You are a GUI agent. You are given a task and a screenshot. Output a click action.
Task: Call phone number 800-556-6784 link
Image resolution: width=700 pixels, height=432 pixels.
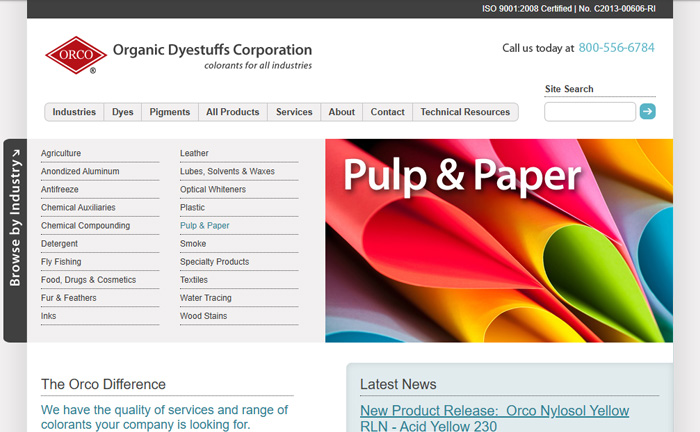pos(617,48)
